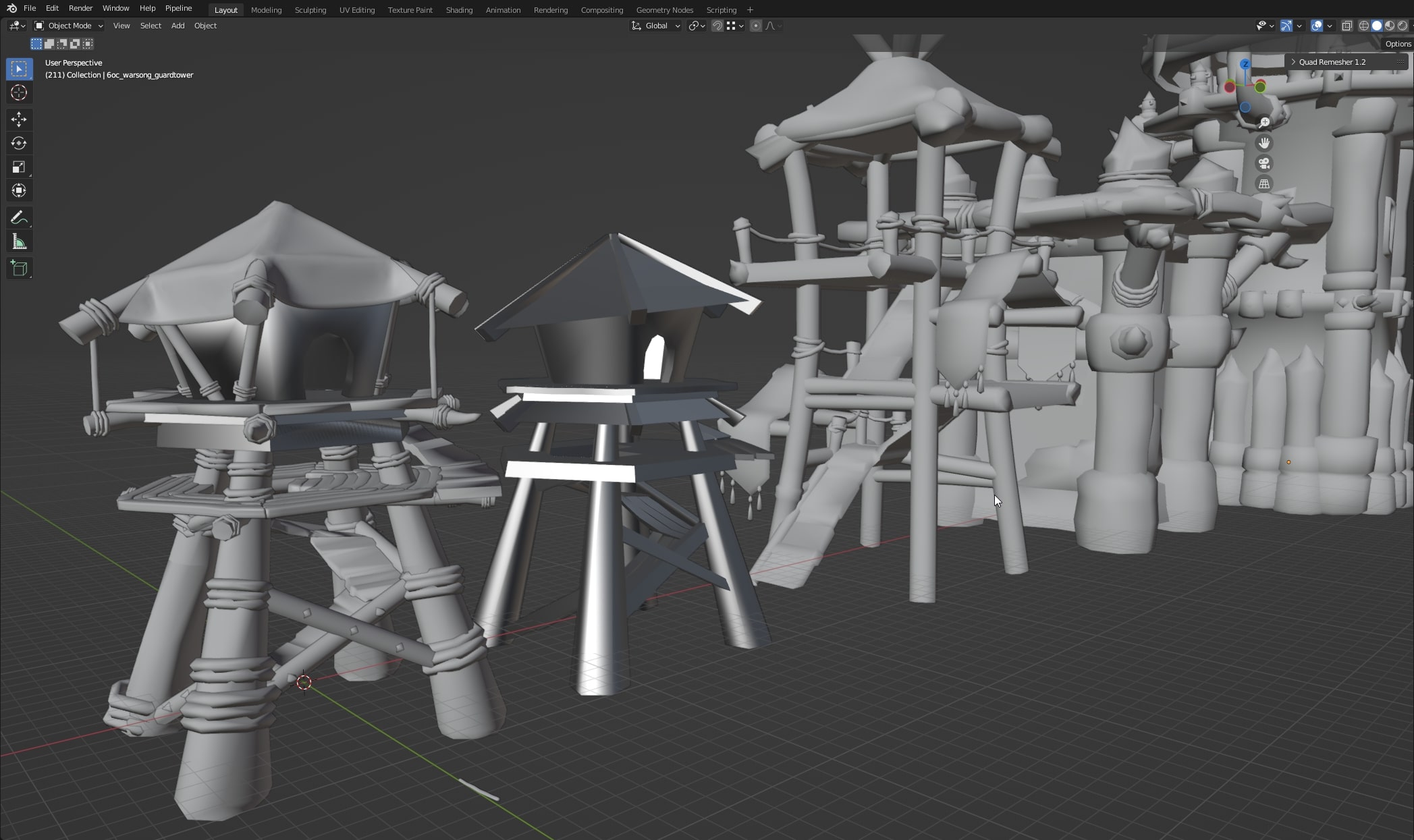Open Global transform orientation dropdown
1414x840 pixels.
pos(656,26)
